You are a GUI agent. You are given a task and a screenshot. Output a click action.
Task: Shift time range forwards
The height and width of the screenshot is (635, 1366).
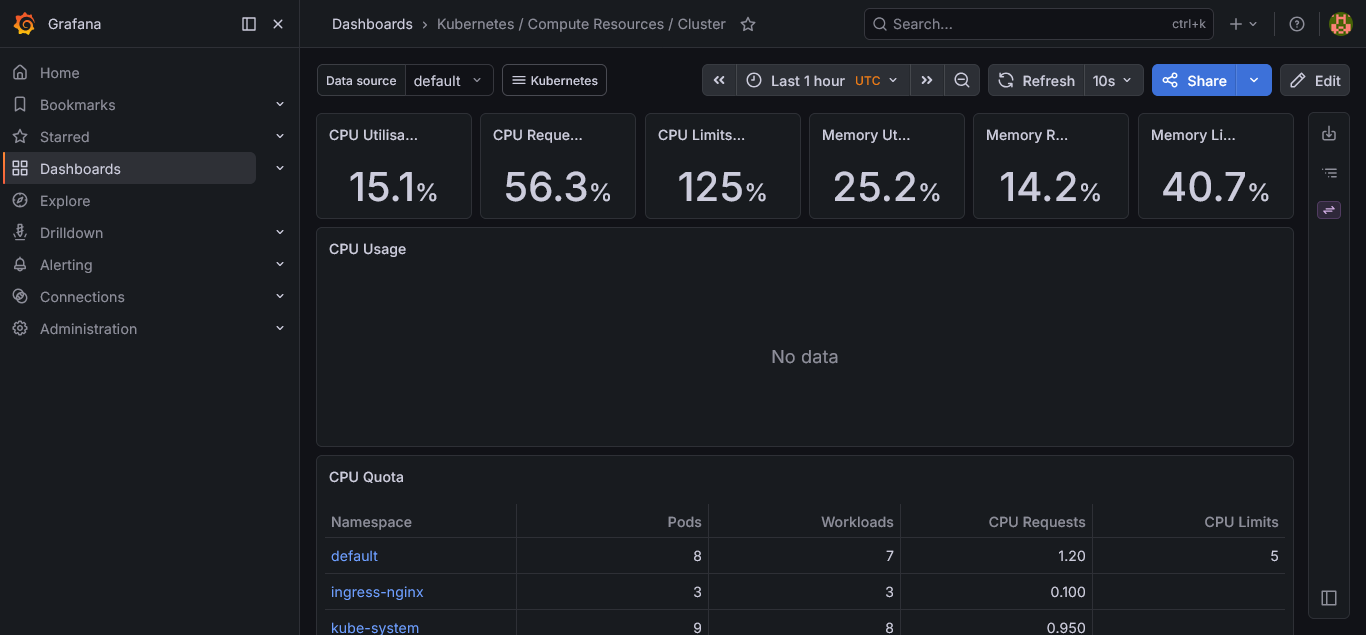[x=927, y=81]
